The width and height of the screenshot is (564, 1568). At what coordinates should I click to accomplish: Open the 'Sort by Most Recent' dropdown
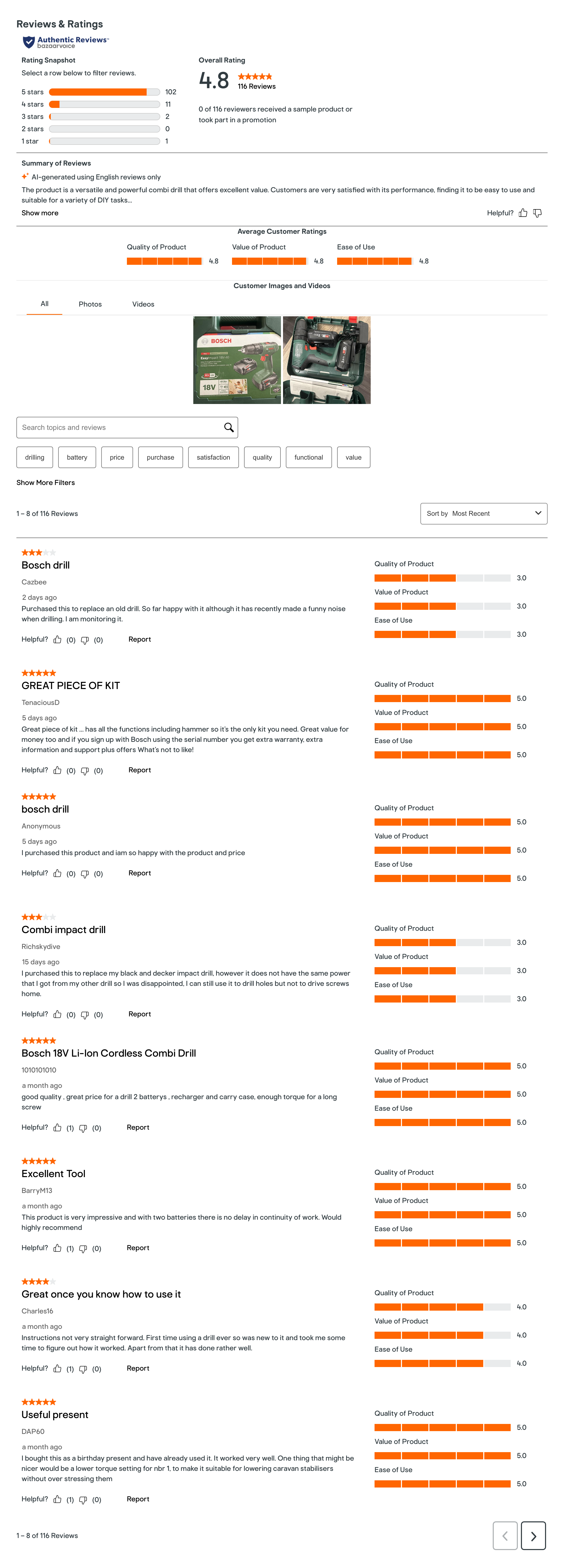click(x=483, y=513)
